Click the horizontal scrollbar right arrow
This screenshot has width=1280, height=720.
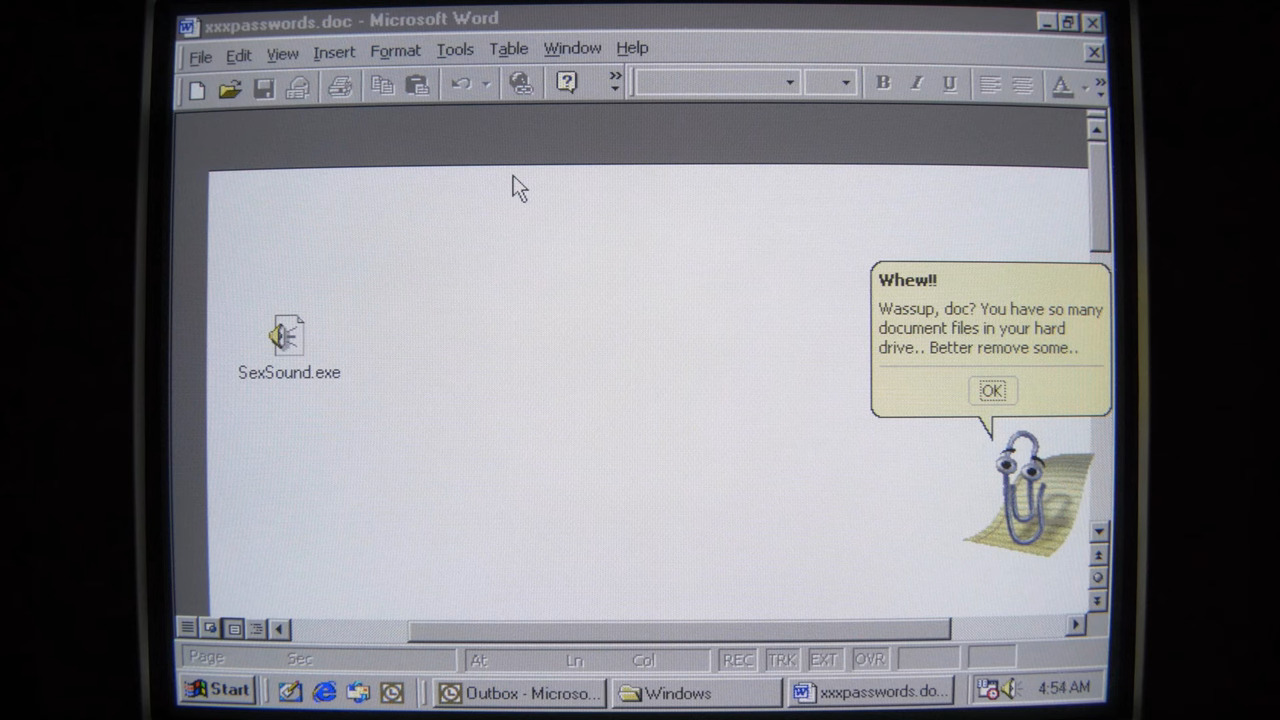pos(1076,626)
